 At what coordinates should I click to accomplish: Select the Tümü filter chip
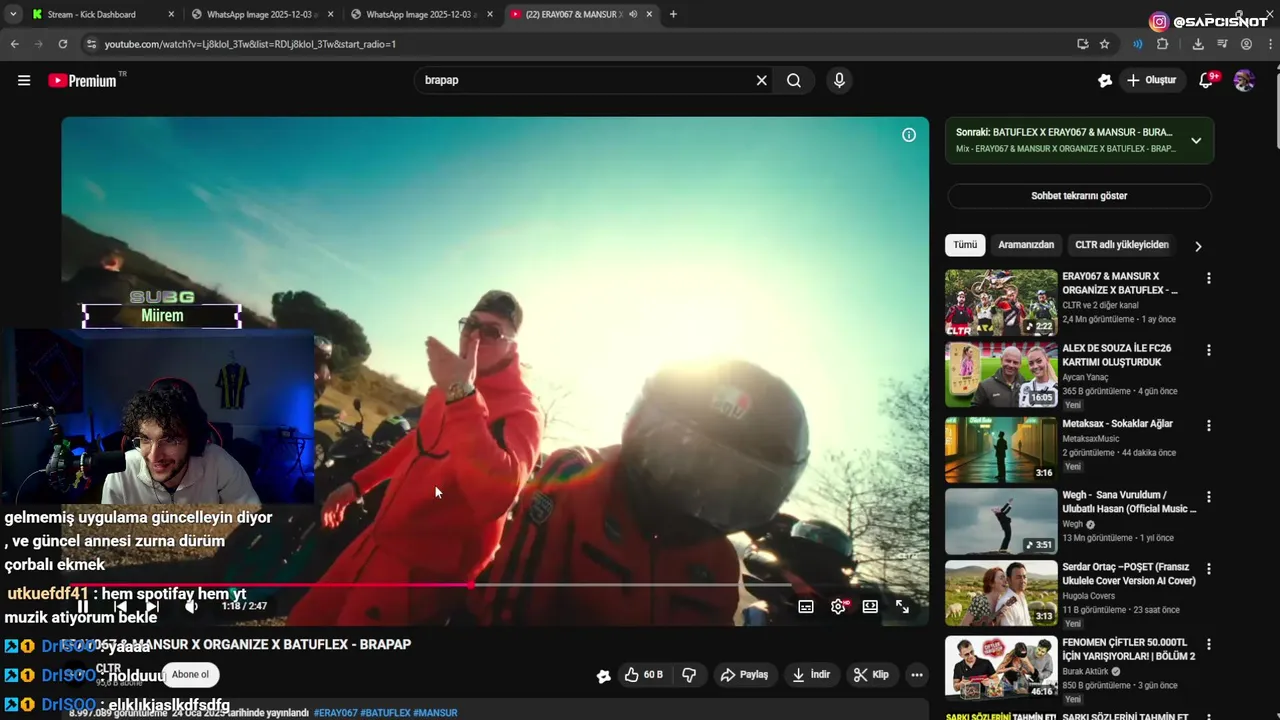965,245
